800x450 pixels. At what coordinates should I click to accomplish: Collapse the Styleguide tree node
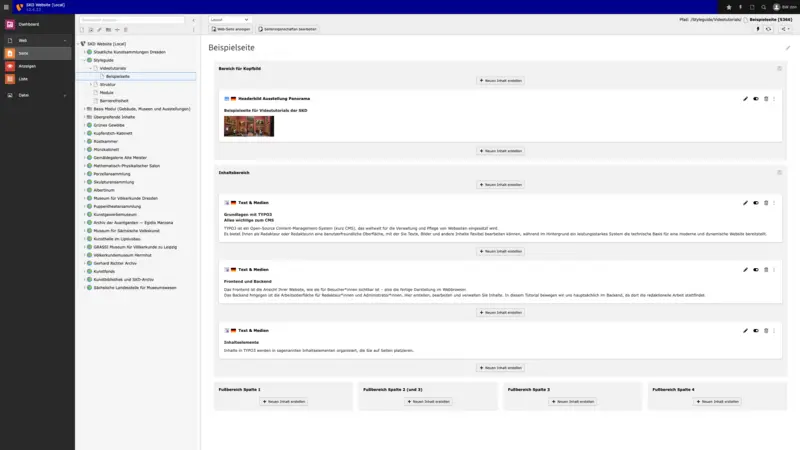[x=84, y=60]
